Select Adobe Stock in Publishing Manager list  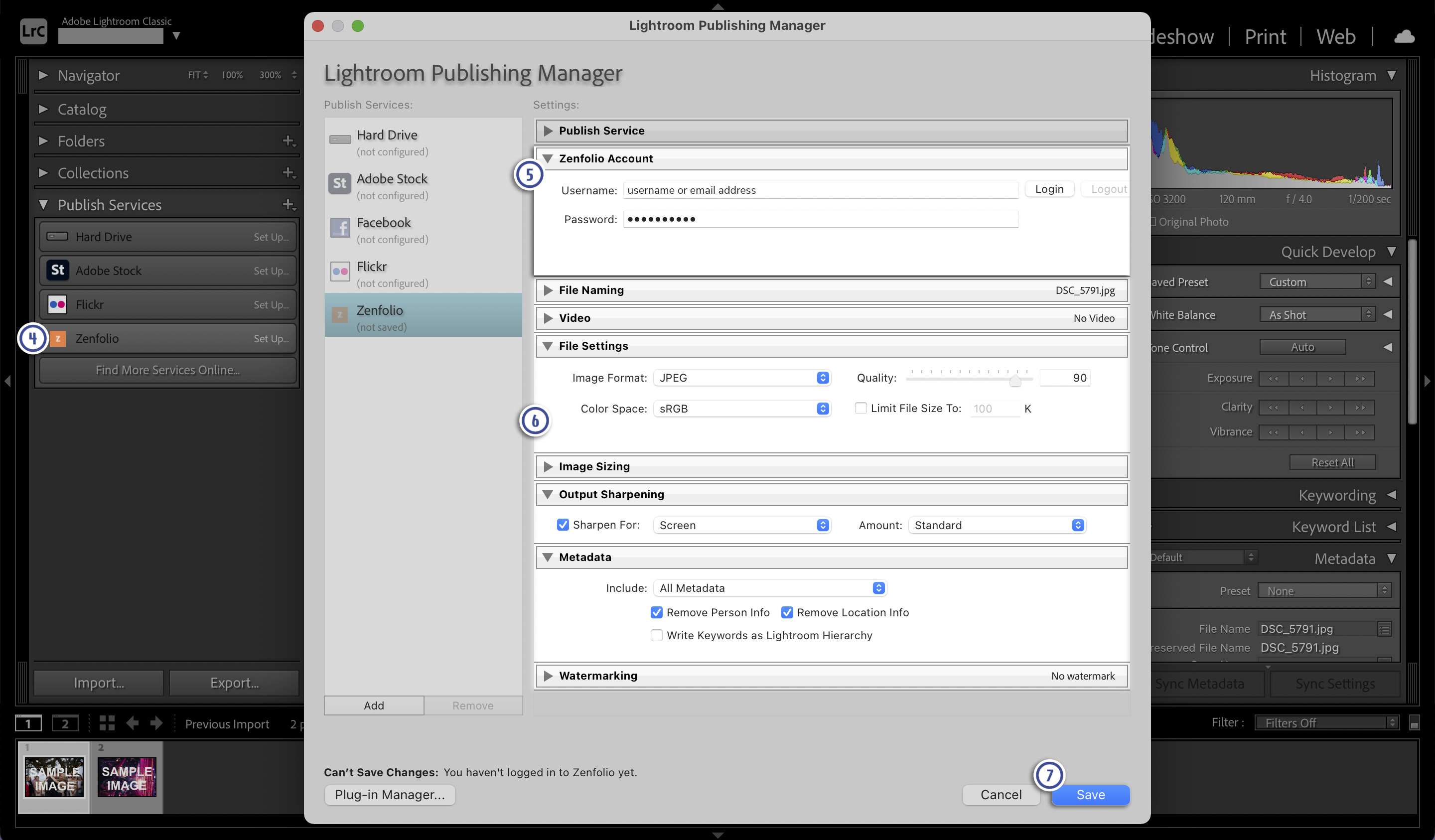pyautogui.click(x=423, y=186)
